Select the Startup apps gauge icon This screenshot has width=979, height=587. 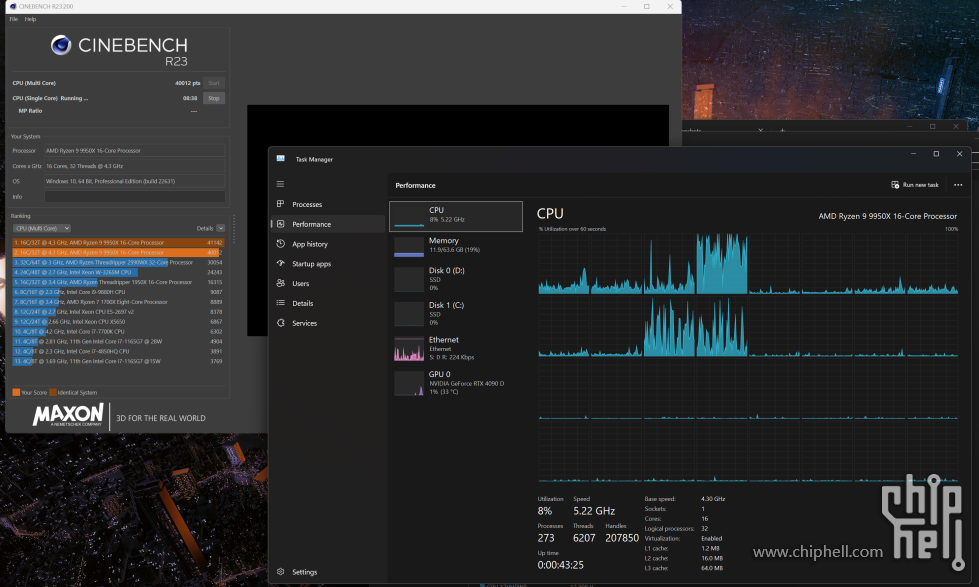[280, 264]
